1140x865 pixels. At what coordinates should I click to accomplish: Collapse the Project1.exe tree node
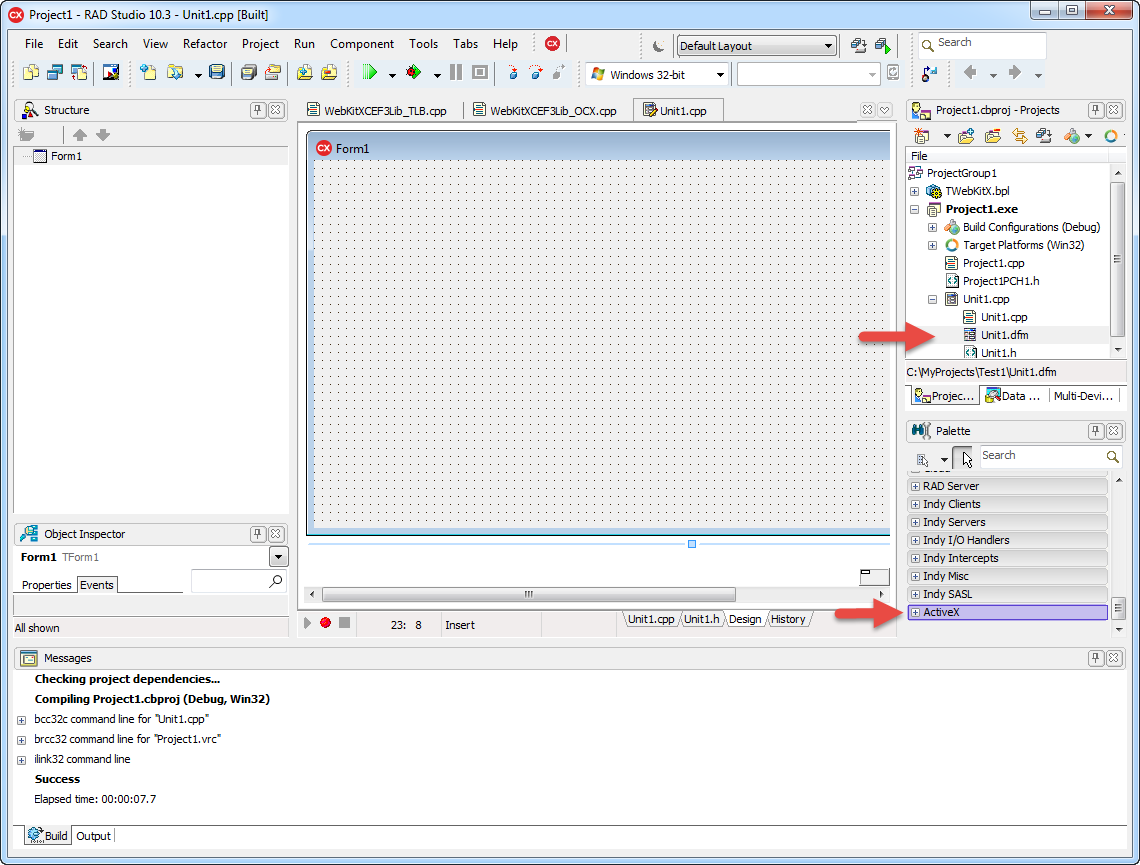(x=915, y=209)
